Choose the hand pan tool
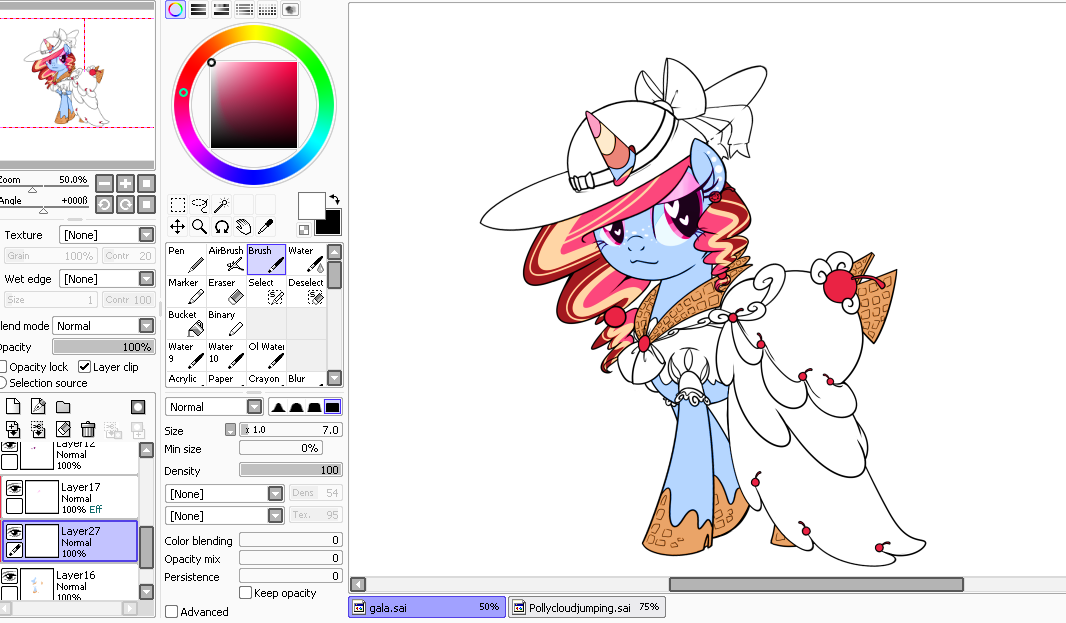Viewport: 1066px width, 623px height. pos(243,226)
